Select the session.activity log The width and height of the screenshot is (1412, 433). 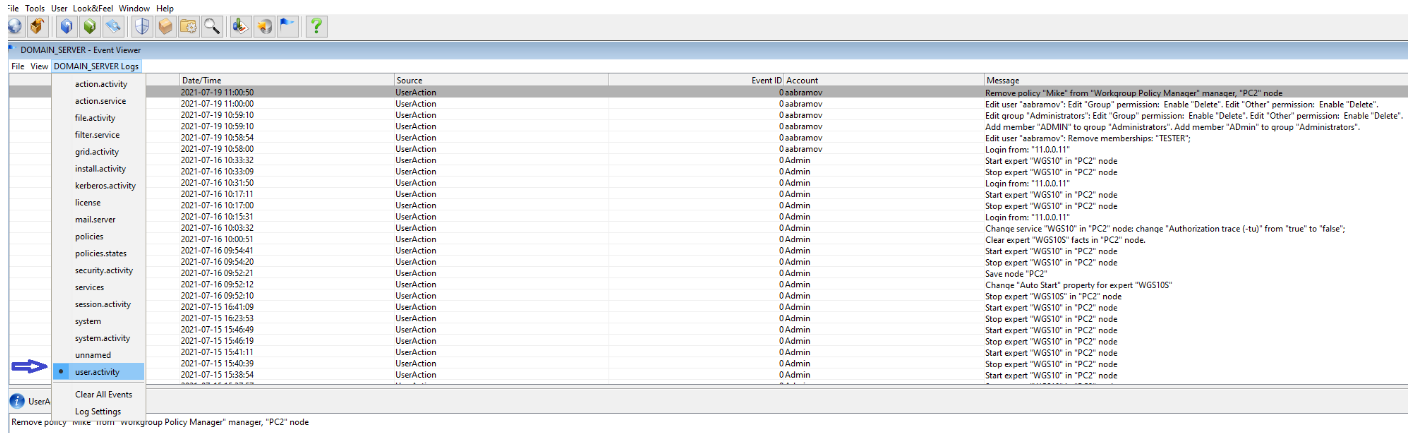[x=99, y=305]
